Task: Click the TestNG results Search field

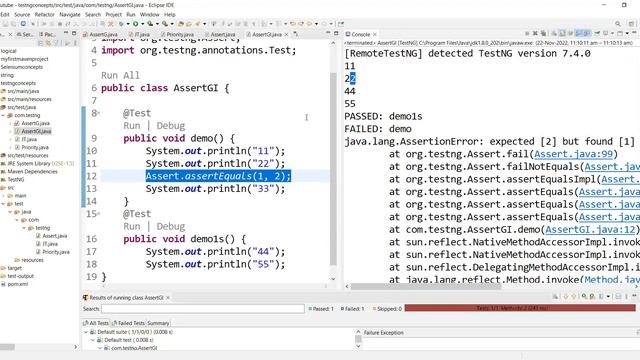Action: point(203,309)
